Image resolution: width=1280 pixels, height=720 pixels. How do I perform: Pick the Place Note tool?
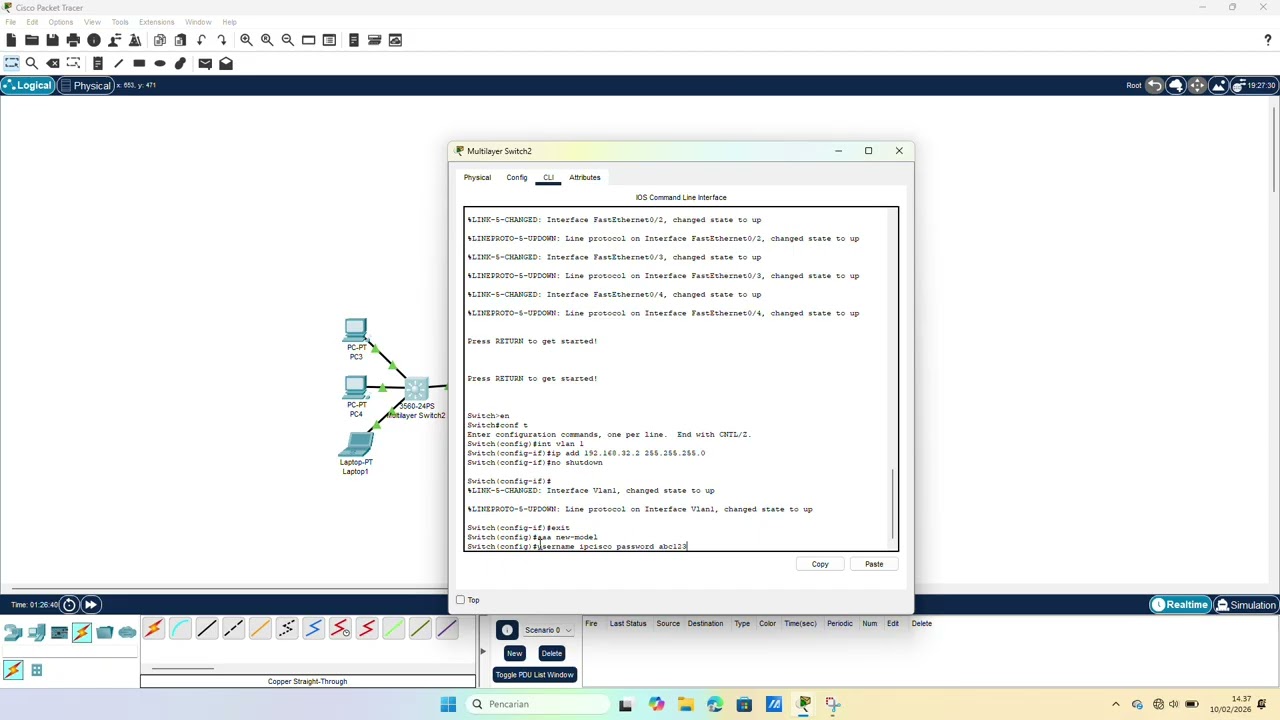click(x=98, y=63)
